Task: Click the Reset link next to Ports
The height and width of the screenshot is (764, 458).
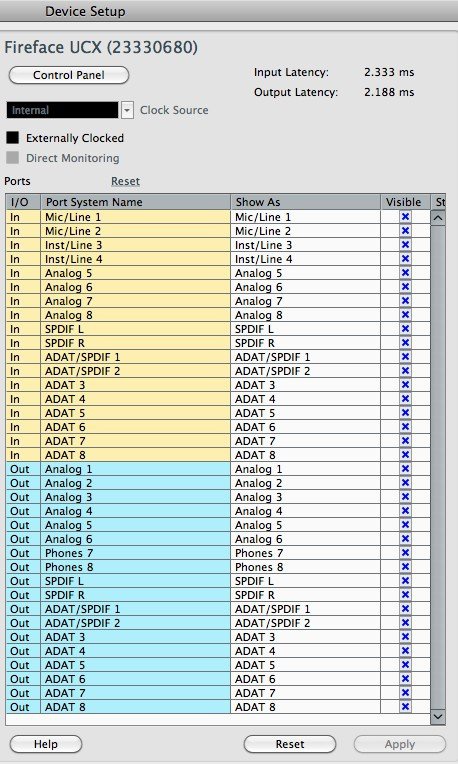Action: (125, 181)
